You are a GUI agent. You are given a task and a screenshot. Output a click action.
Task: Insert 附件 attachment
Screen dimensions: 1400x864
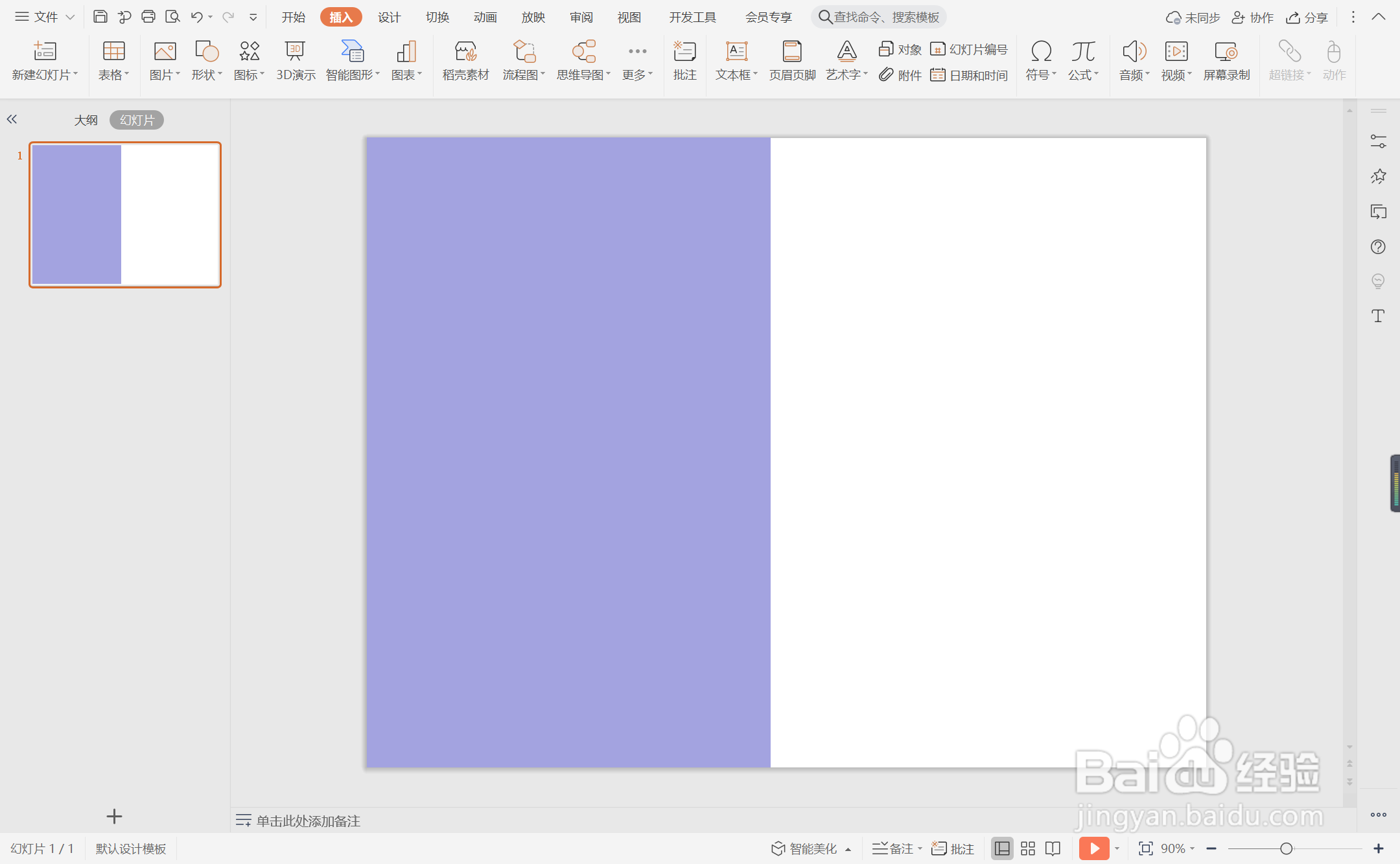pyautogui.click(x=900, y=75)
